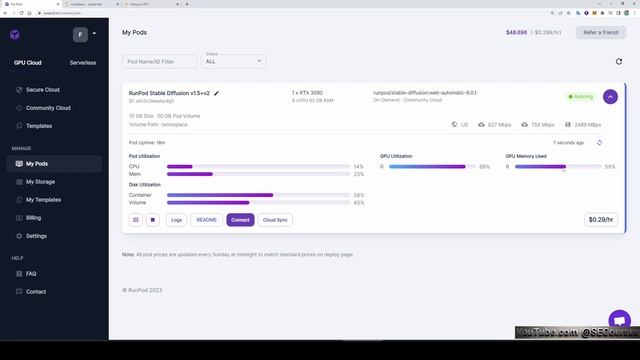640x360 pixels.
Task: Click the browser address bar
Action: (x=292, y=13)
